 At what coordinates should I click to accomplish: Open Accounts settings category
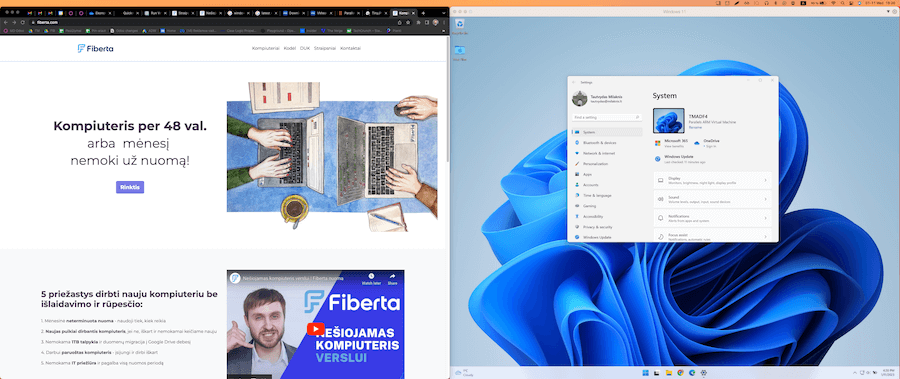tap(607, 185)
